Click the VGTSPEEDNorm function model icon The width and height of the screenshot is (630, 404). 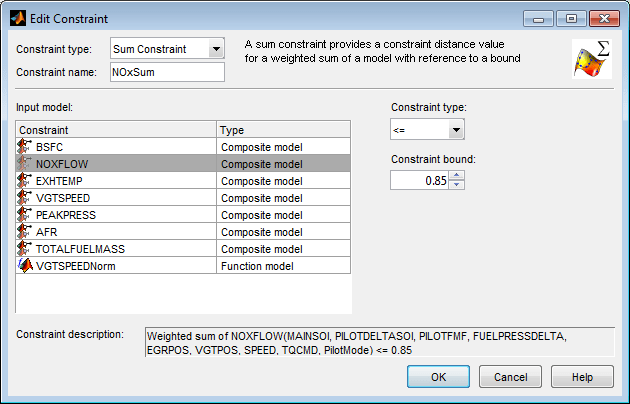click(x=25, y=266)
